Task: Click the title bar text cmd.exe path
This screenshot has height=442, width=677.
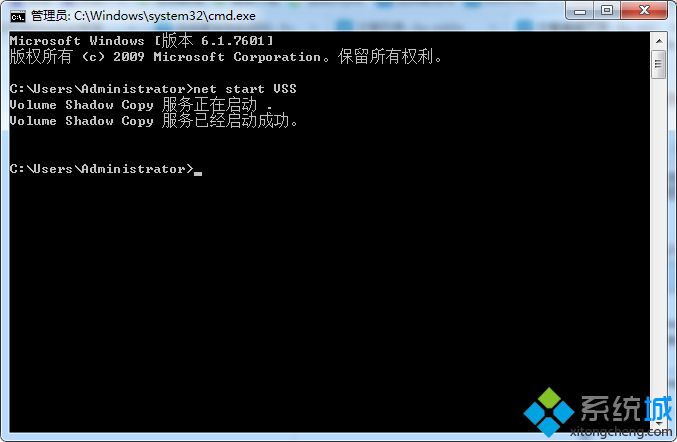Action: point(143,16)
